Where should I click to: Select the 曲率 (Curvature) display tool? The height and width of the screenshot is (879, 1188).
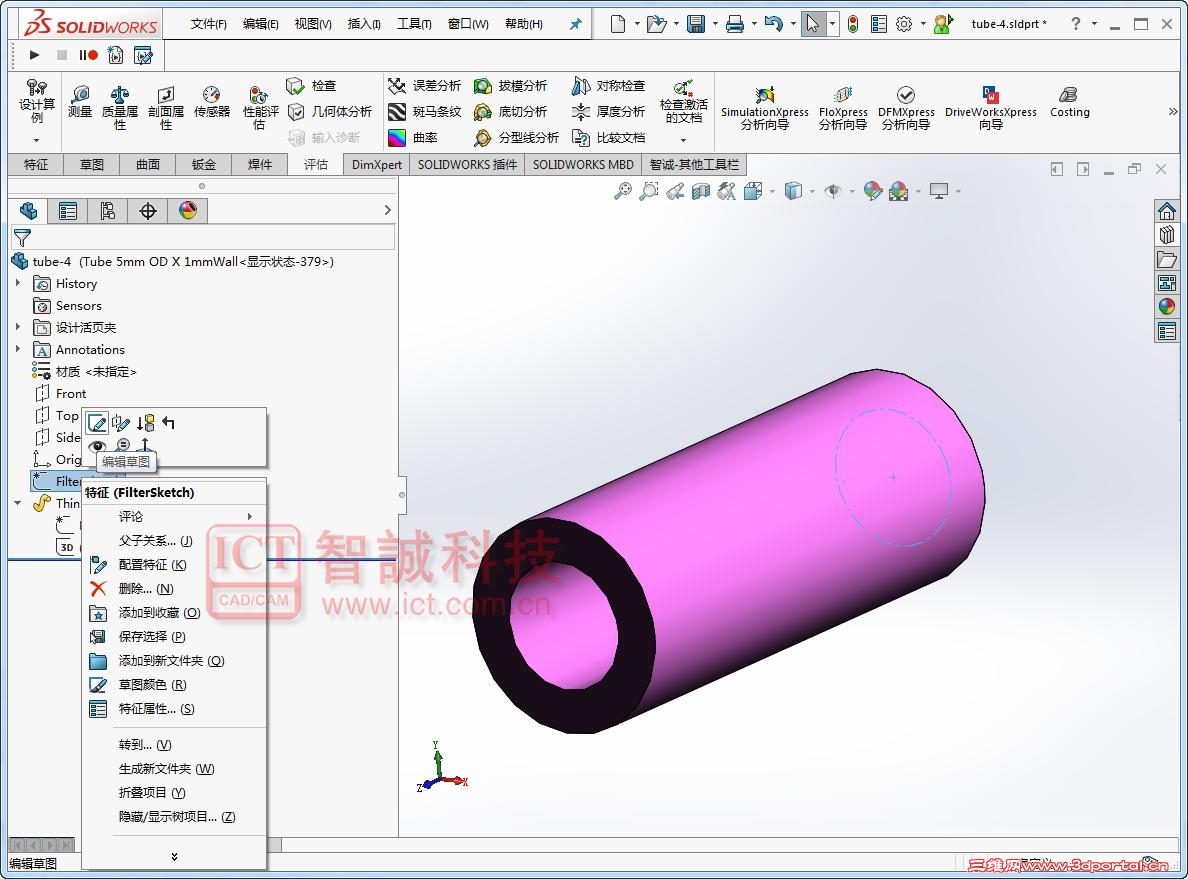click(x=413, y=137)
